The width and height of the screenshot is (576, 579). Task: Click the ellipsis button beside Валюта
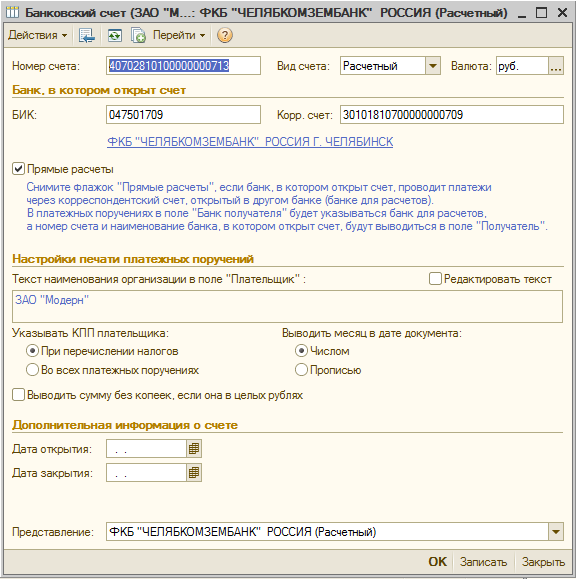pos(556,66)
